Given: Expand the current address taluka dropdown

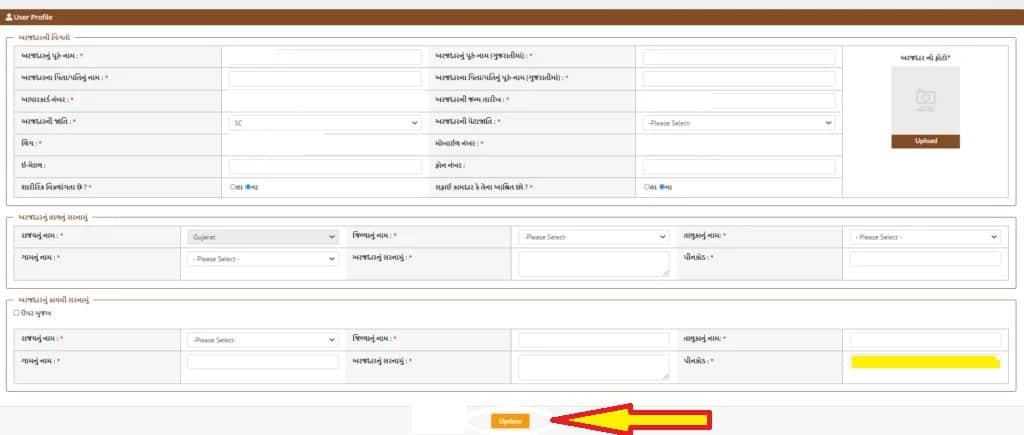Looking at the screenshot, I should pyautogui.click(x=924, y=237).
